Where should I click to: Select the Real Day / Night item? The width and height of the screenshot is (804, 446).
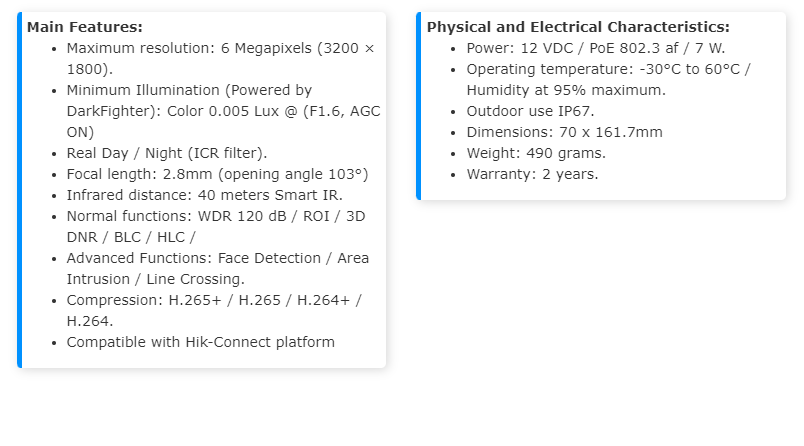167,153
